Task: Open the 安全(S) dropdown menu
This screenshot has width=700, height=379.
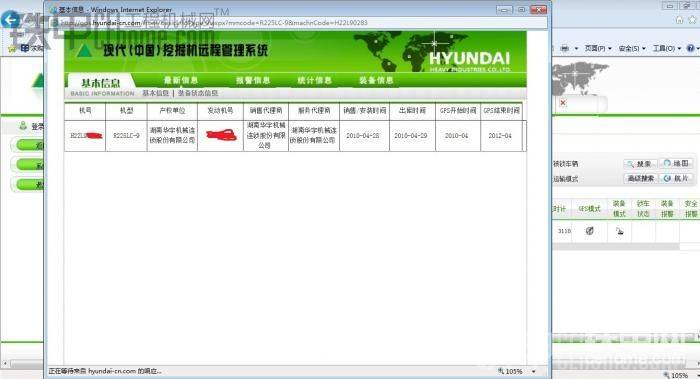Action: (x=631, y=48)
